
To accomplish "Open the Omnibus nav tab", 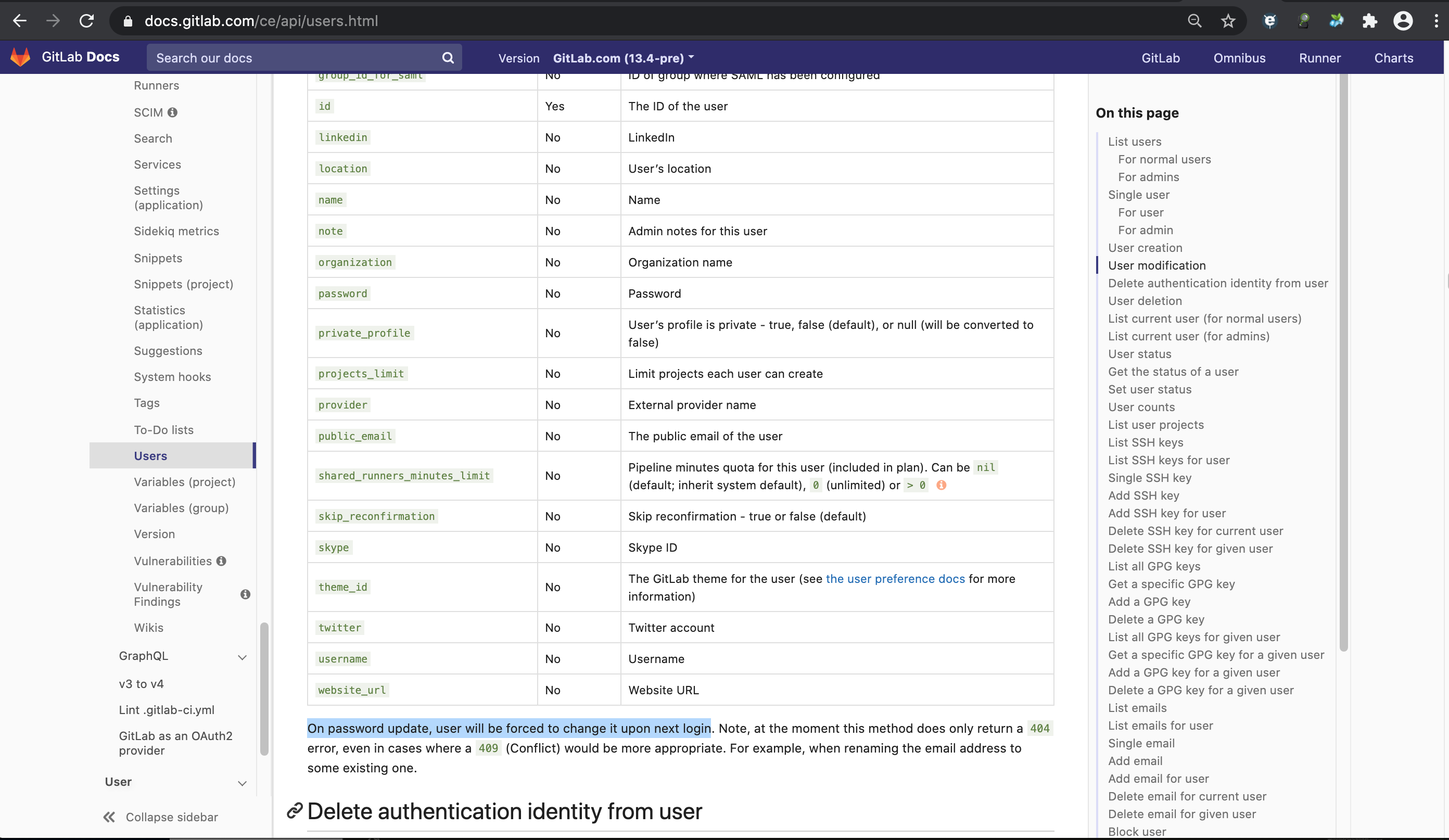I will [x=1239, y=58].
